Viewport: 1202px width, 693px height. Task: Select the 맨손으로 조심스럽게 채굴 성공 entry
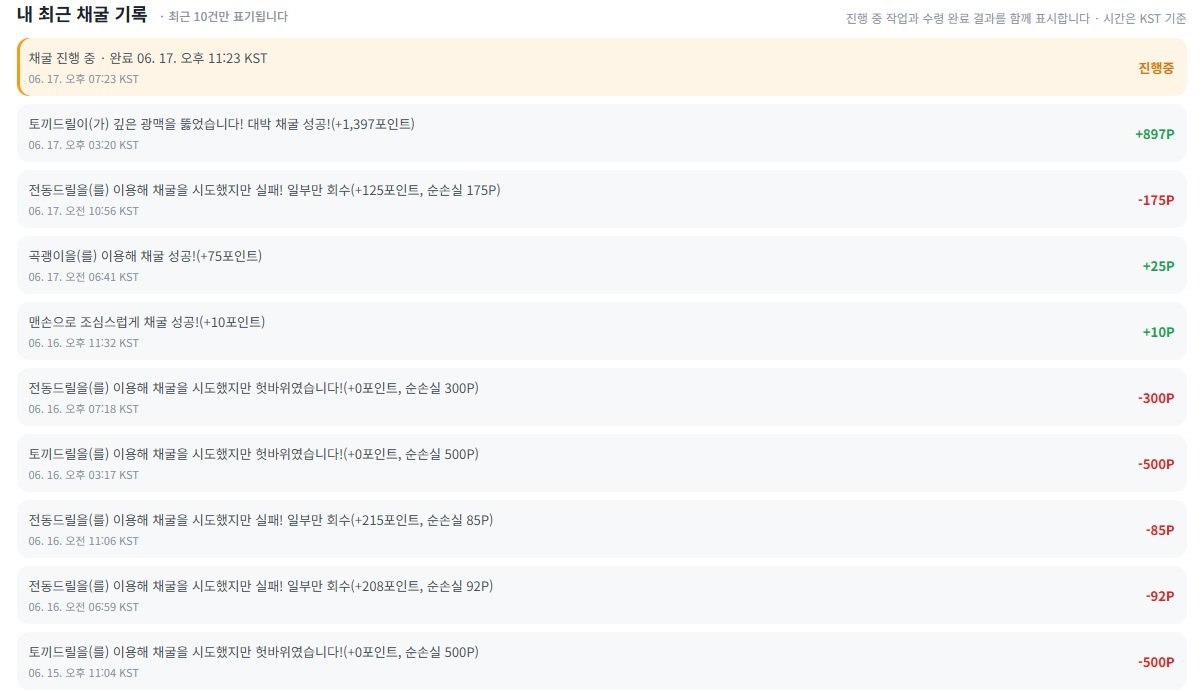pos(601,331)
